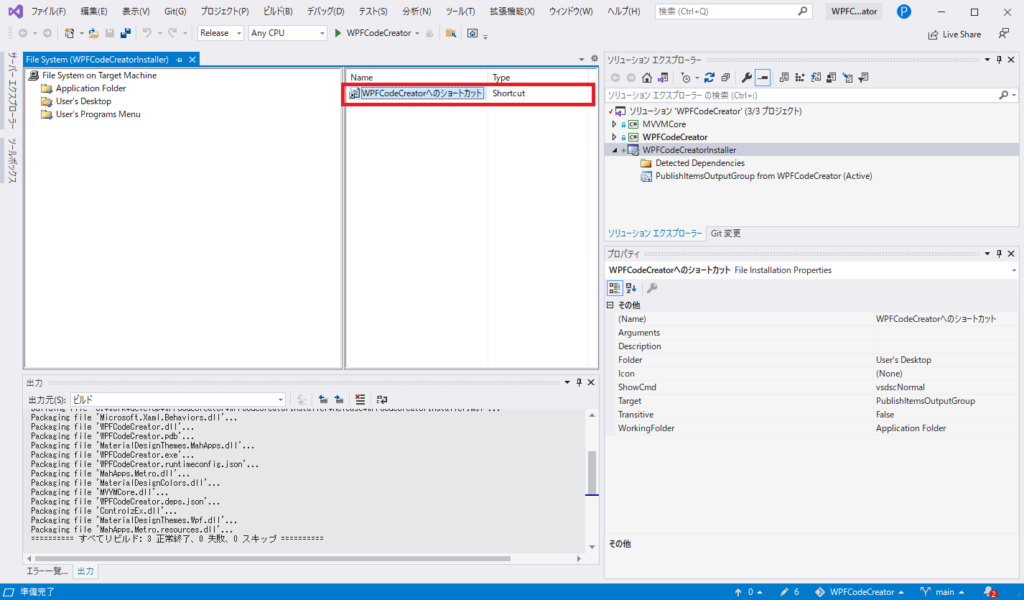Image resolution: width=1024 pixels, height=600 pixels.
Task: Click the Output panel horizontal scrollbar thumb
Action: tap(273, 559)
